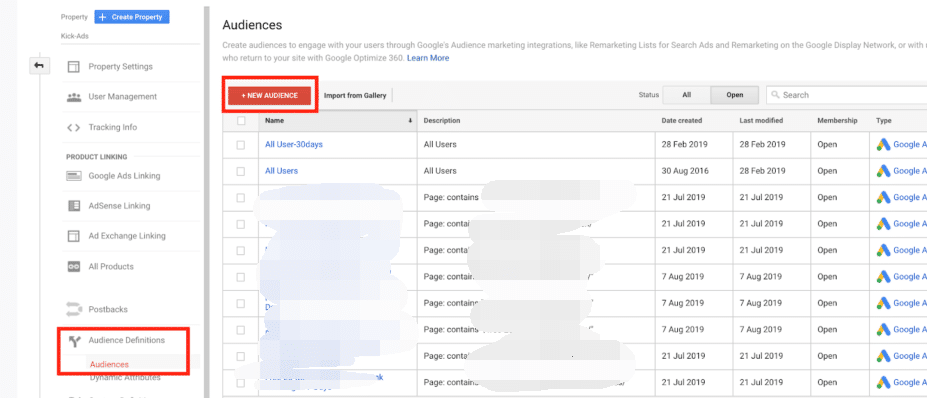927x398 pixels.
Task: Open the Learn More link
Action: 428,58
